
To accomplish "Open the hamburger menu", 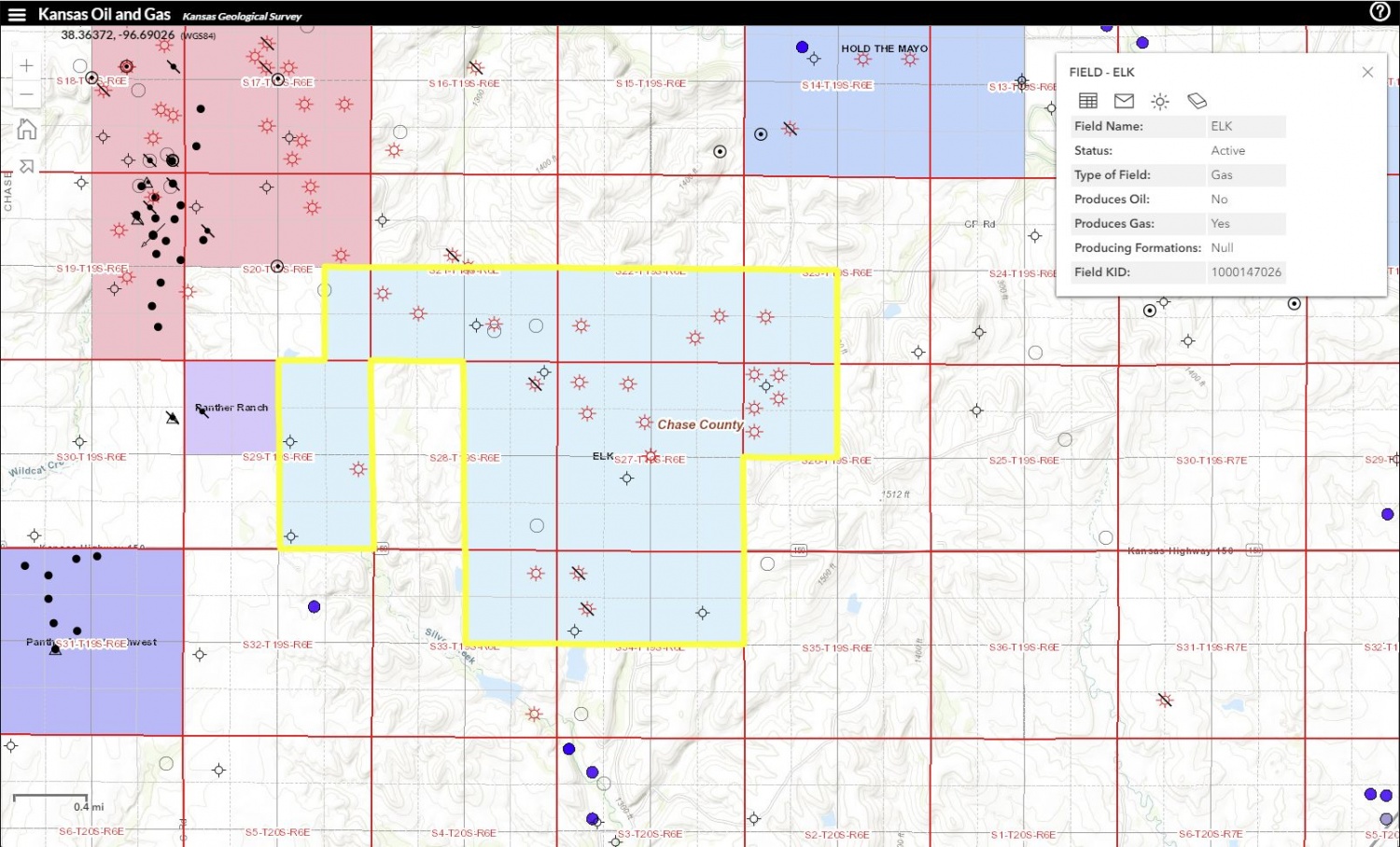I will coord(17,14).
